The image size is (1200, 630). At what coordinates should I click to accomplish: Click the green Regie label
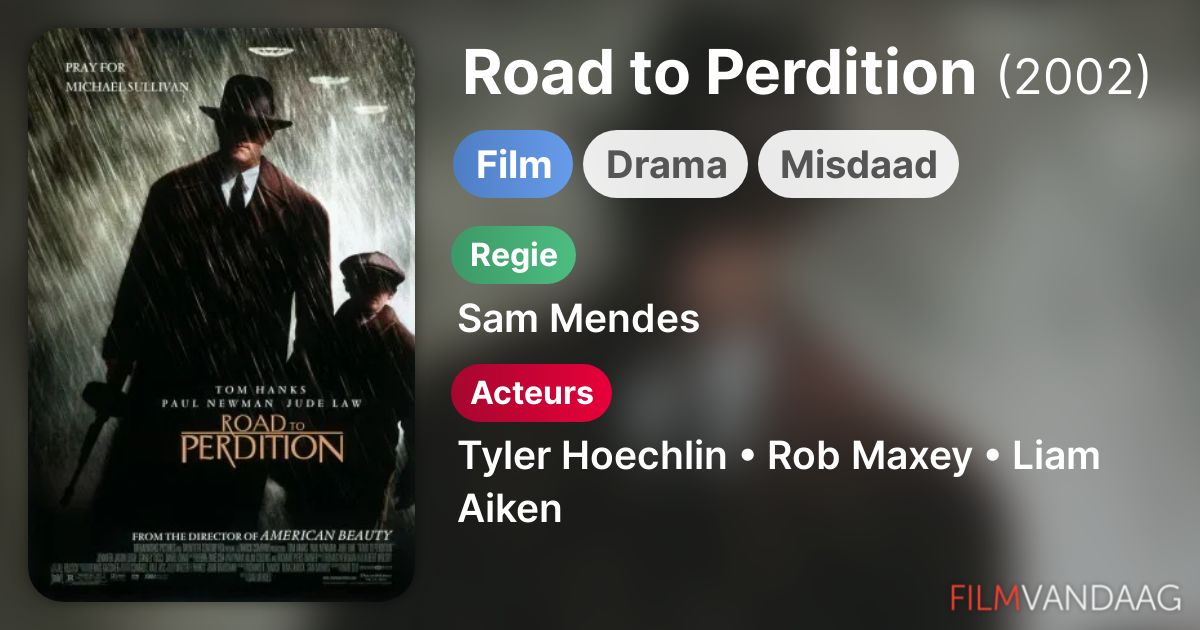point(514,255)
